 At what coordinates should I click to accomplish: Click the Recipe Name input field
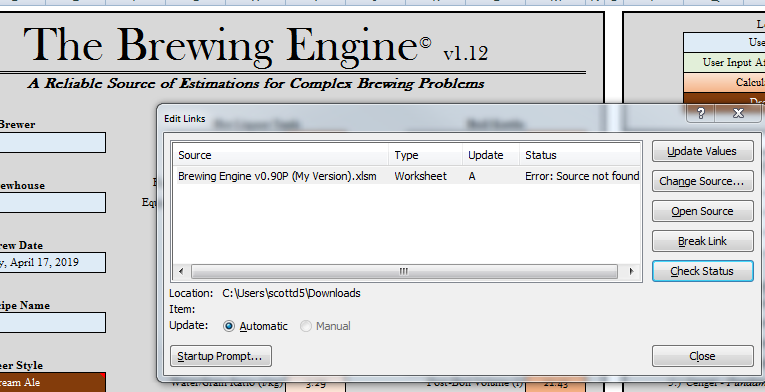52,323
